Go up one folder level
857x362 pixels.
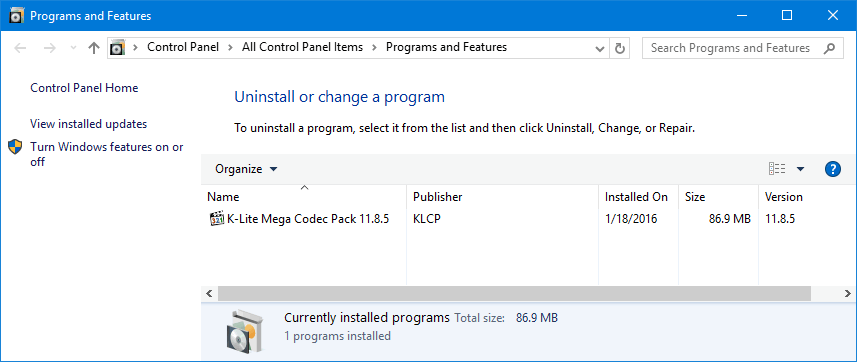93,48
